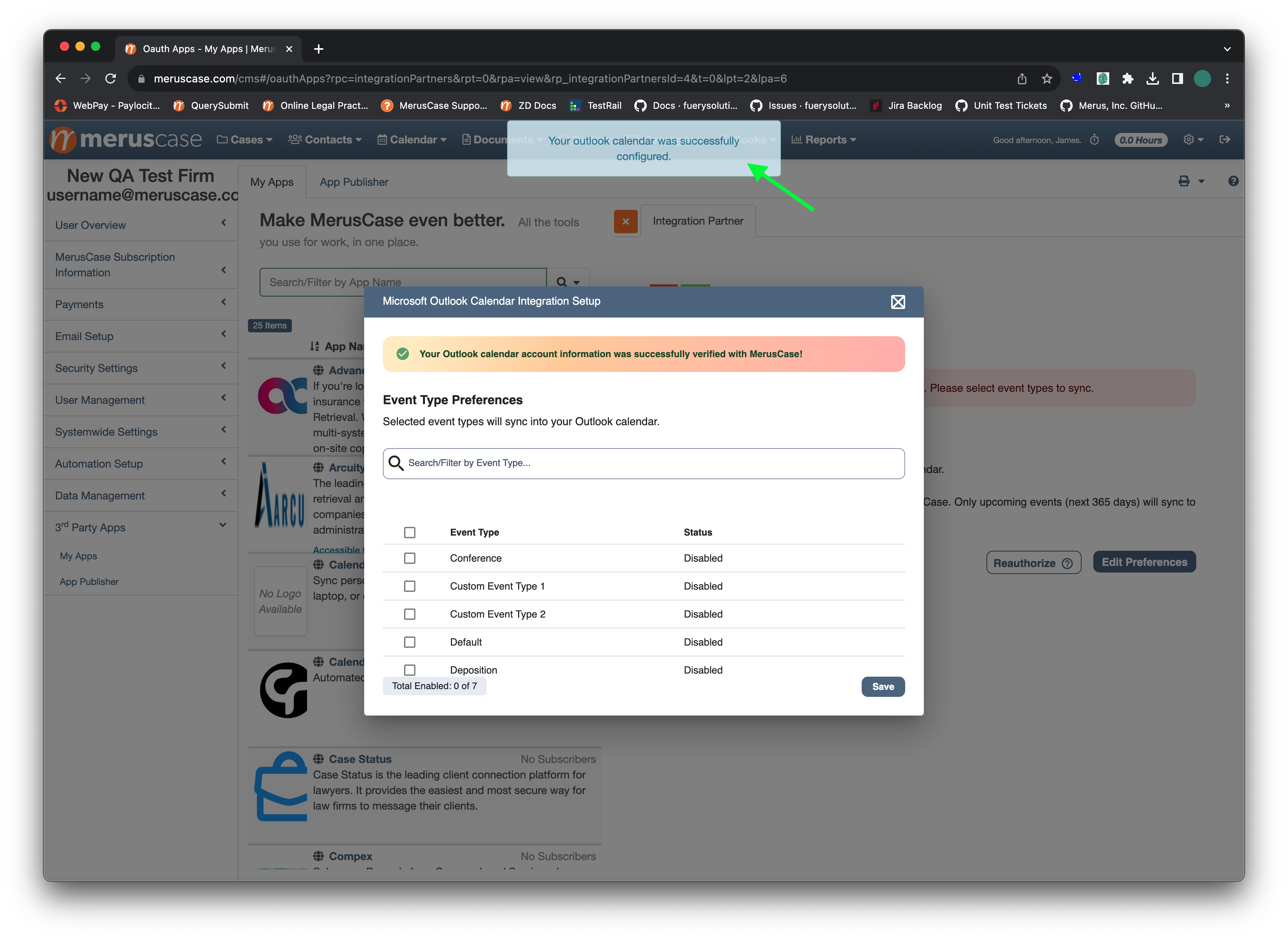Screen dimensions: 1288x939
Task: Open the Case Status app link
Action: [360, 759]
